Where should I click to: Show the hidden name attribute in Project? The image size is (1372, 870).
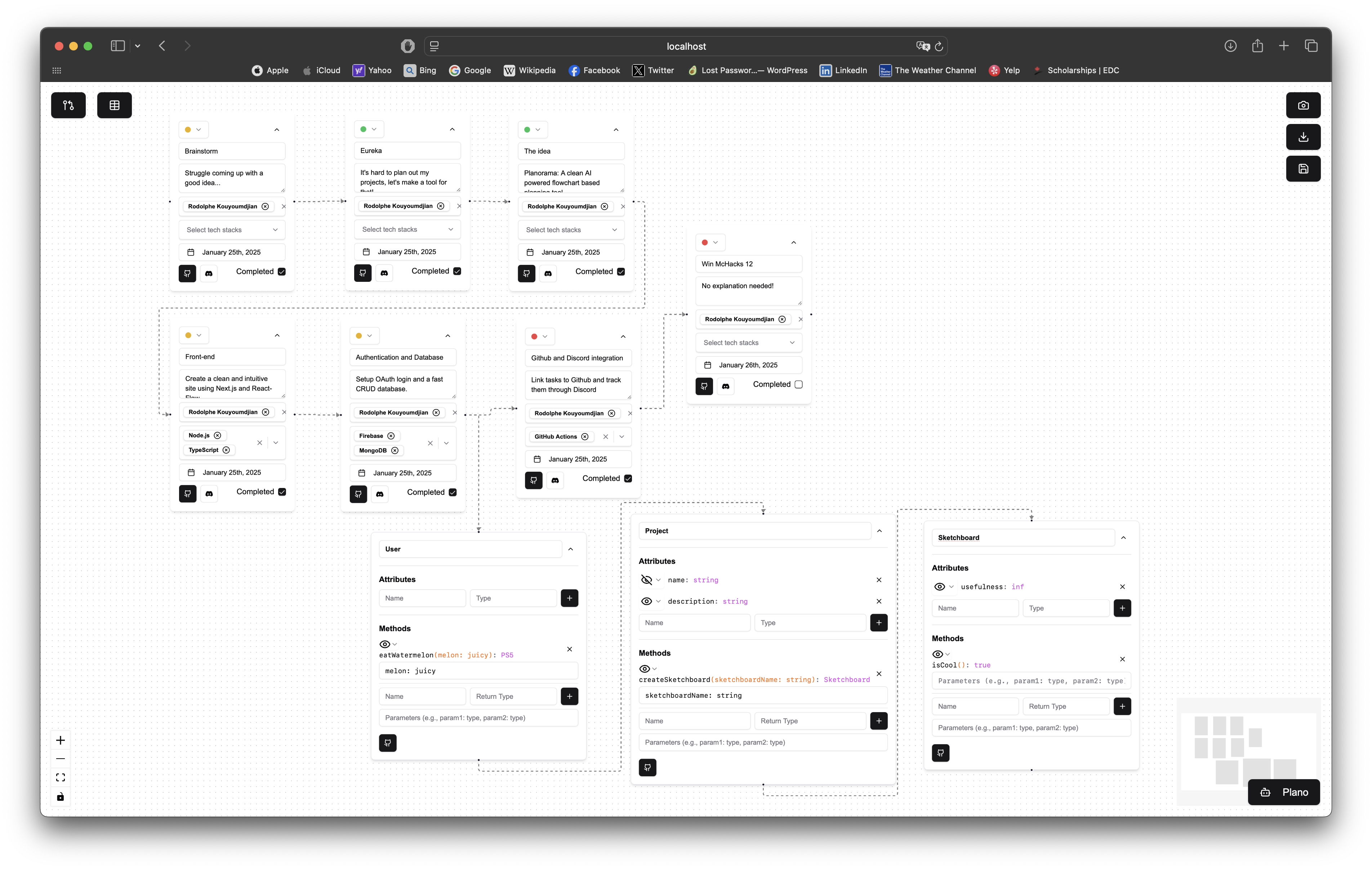click(x=646, y=580)
